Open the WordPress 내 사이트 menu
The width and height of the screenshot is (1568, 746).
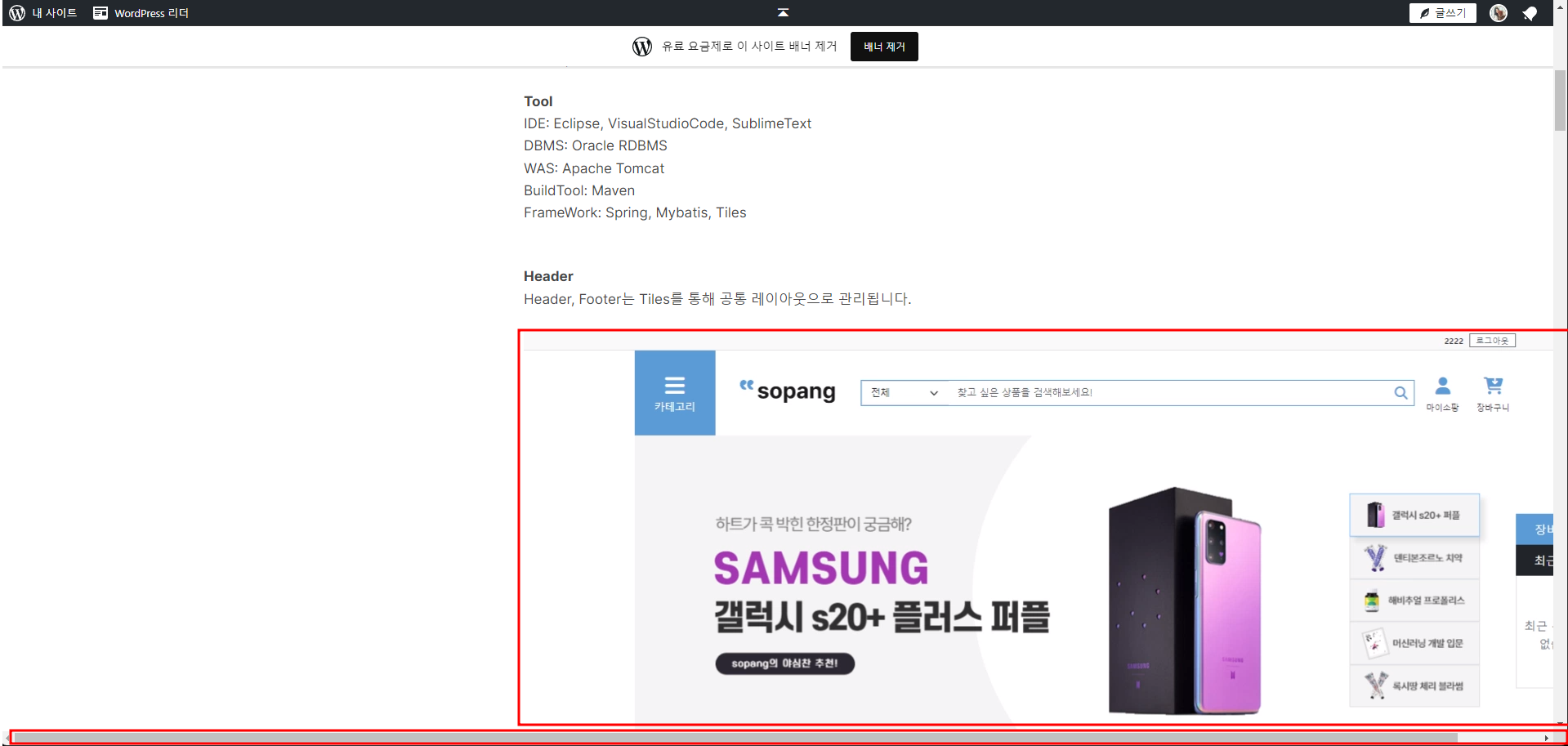point(42,13)
